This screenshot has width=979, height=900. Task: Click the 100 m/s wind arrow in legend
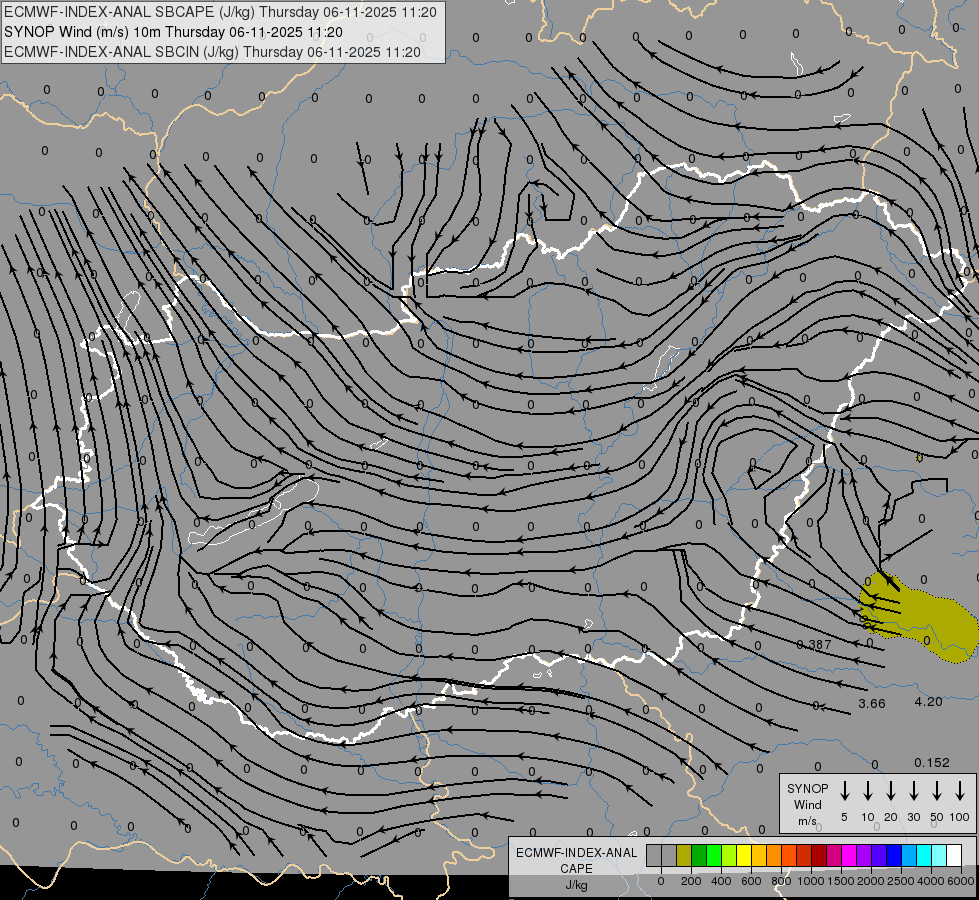(960, 791)
